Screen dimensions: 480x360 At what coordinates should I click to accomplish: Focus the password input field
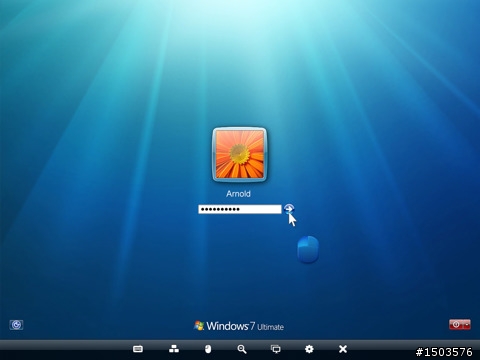(x=240, y=209)
